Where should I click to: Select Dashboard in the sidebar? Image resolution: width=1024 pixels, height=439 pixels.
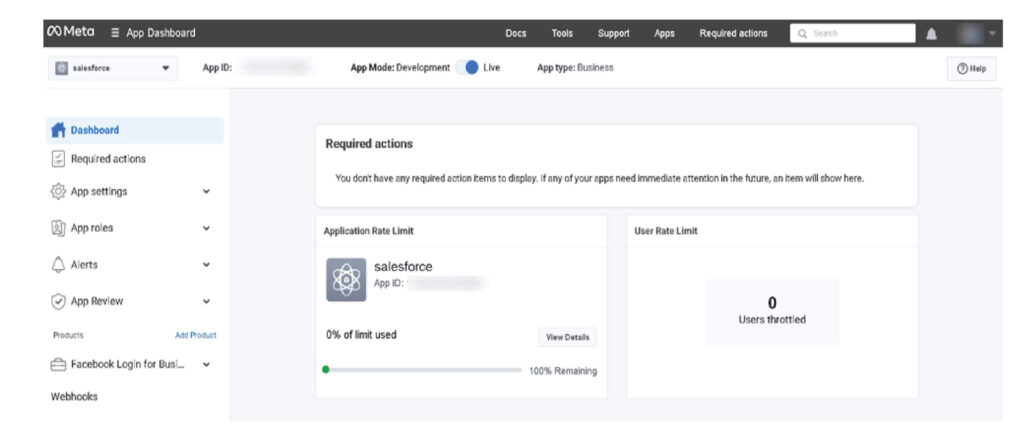tap(135, 130)
